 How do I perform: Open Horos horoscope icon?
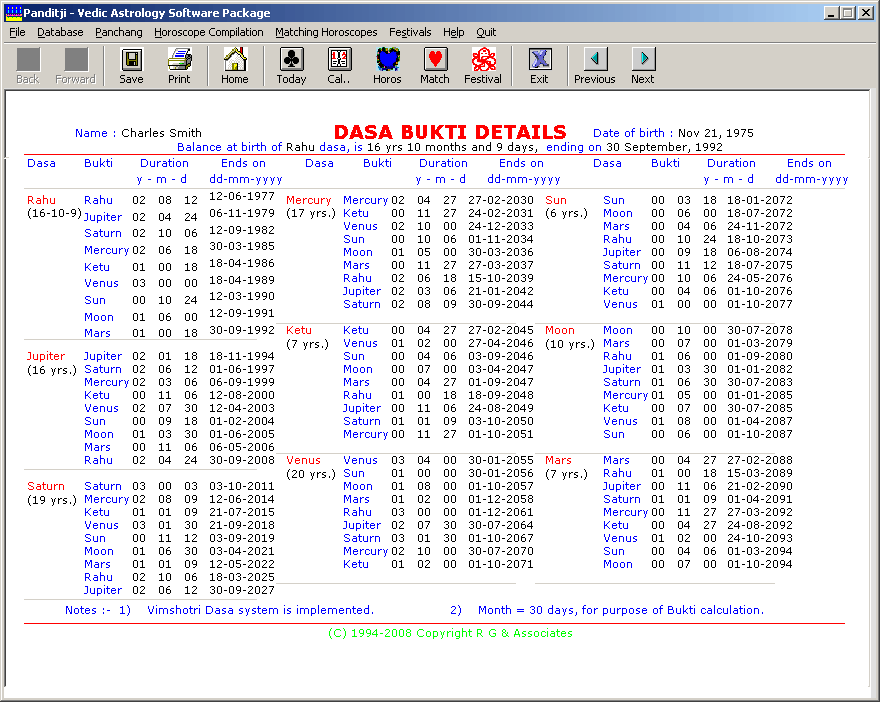[x=387, y=60]
